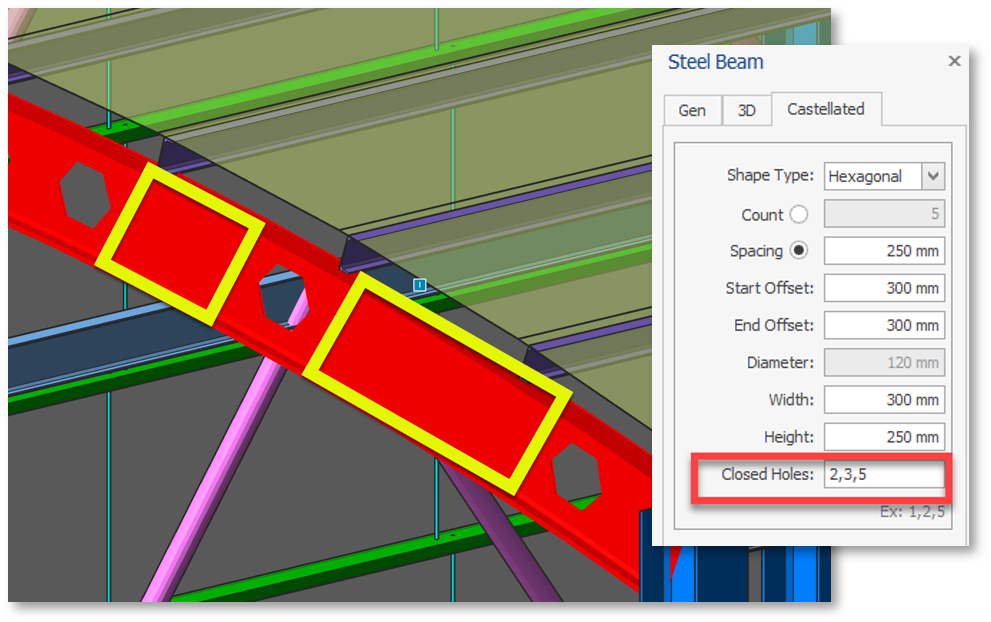Viewport: 991px width, 622px height.
Task: Click the Spacing value field
Action: [x=884, y=251]
